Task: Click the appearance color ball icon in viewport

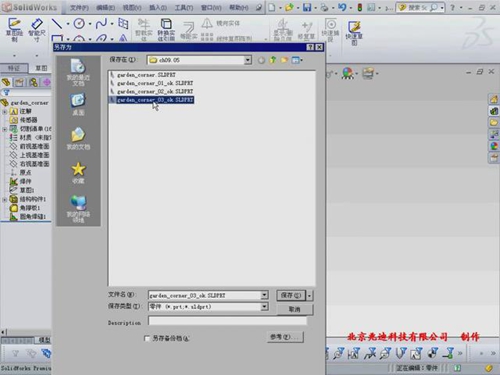Action: (348, 73)
